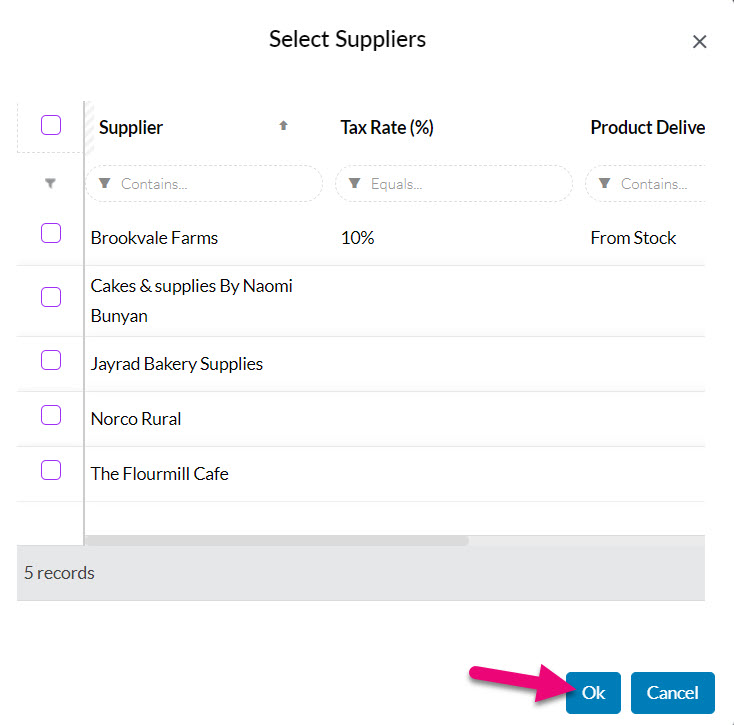734x725 pixels.
Task: Focus the Tax Rate Equals filter field
Action: [454, 183]
